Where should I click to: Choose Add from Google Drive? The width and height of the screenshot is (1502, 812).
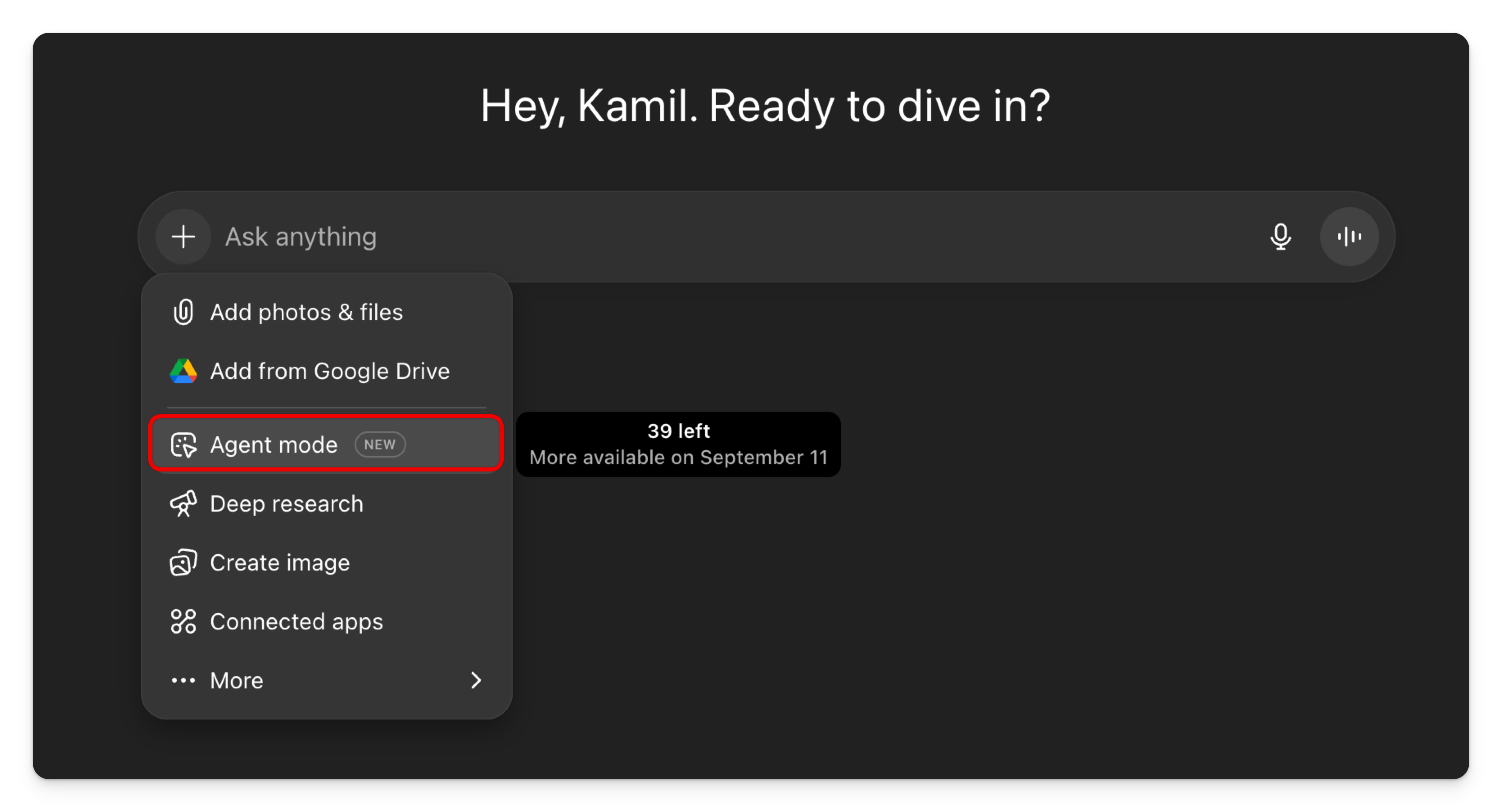[x=330, y=371]
